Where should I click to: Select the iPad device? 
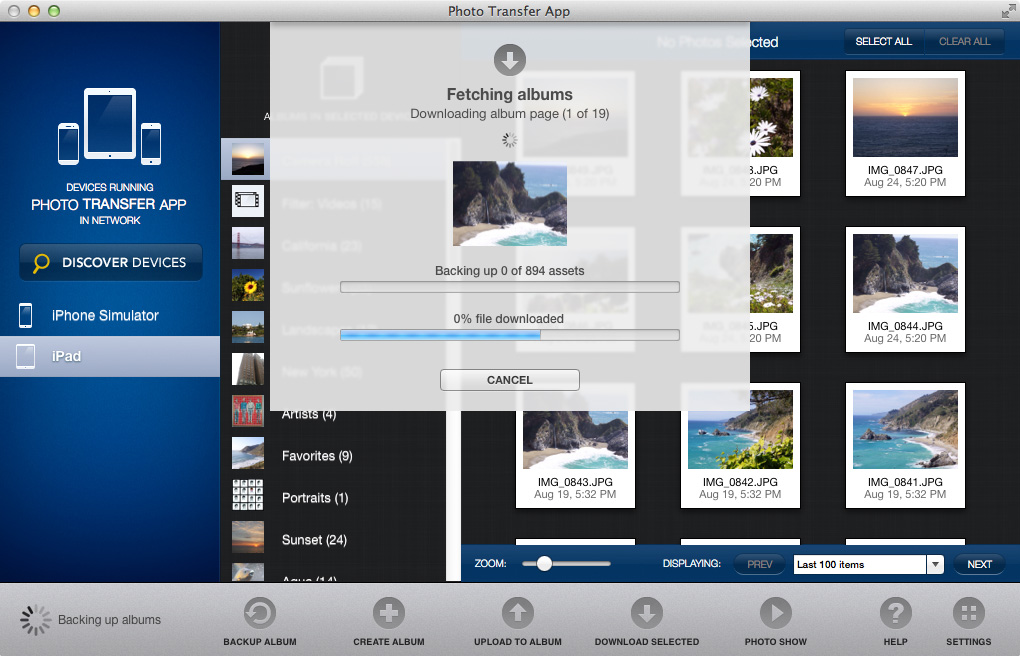tap(110, 357)
